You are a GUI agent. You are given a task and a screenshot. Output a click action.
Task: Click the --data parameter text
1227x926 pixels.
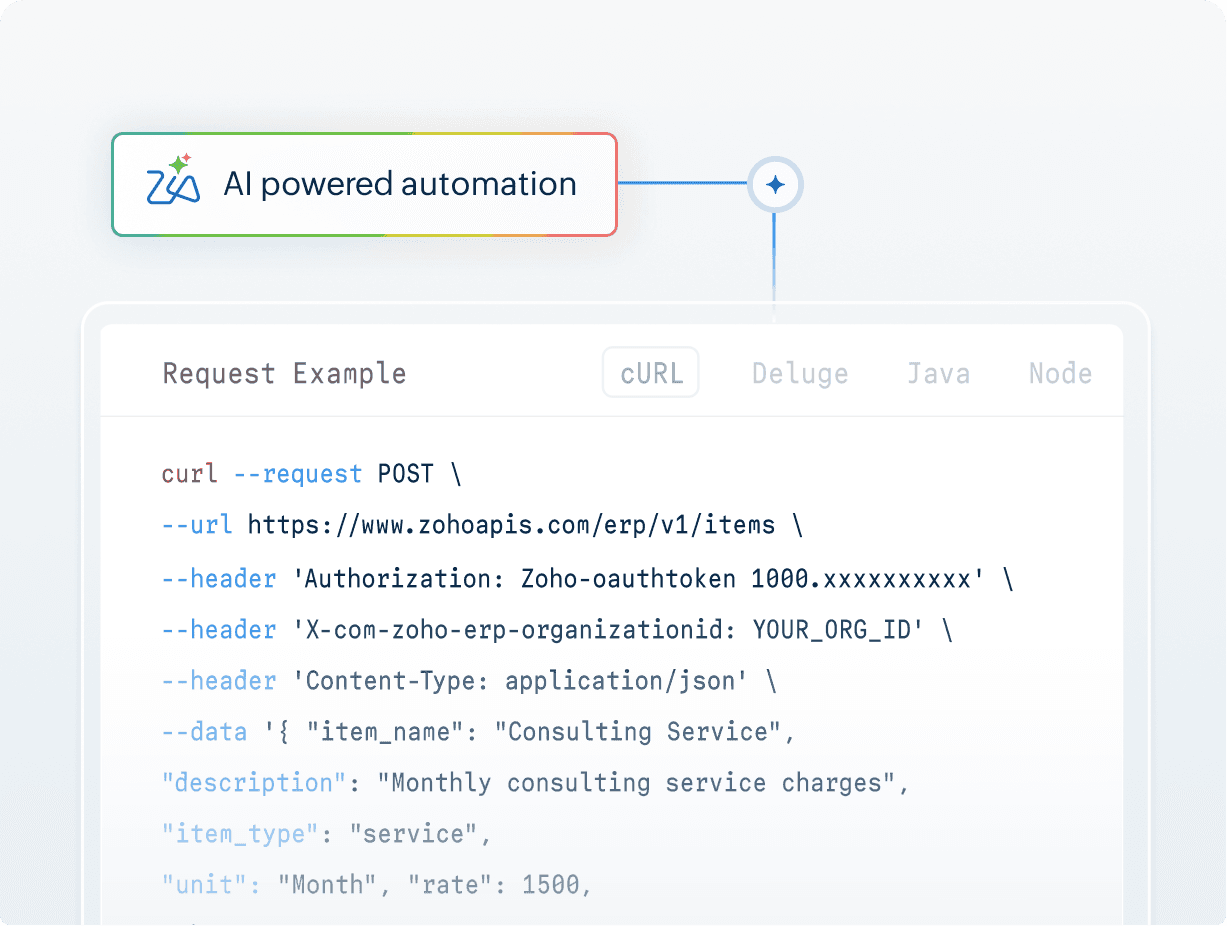point(204,731)
